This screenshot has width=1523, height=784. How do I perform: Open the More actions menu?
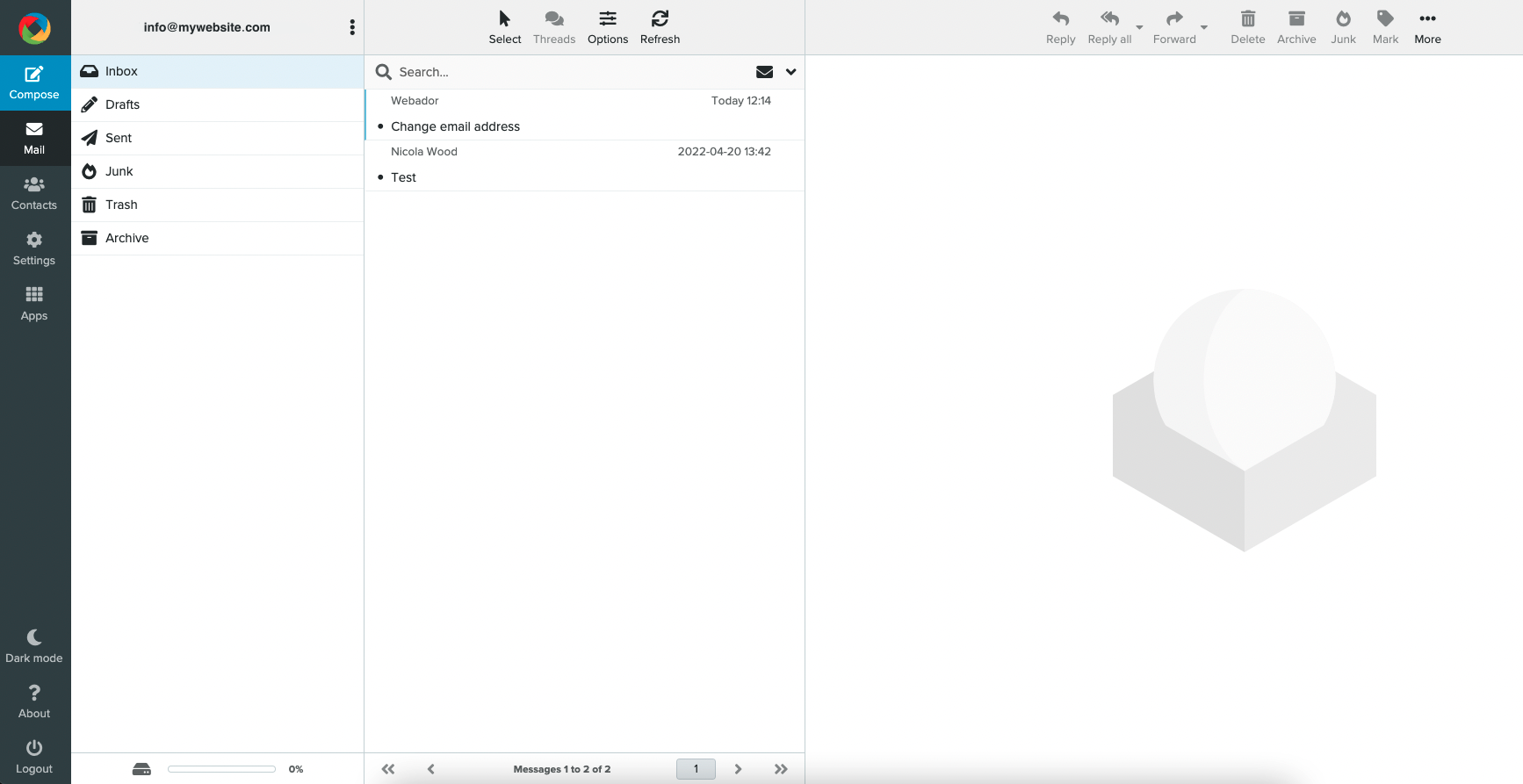point(1427,27)
